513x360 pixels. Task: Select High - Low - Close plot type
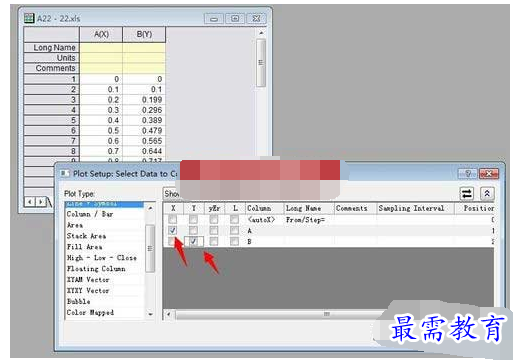pos(102,258)
